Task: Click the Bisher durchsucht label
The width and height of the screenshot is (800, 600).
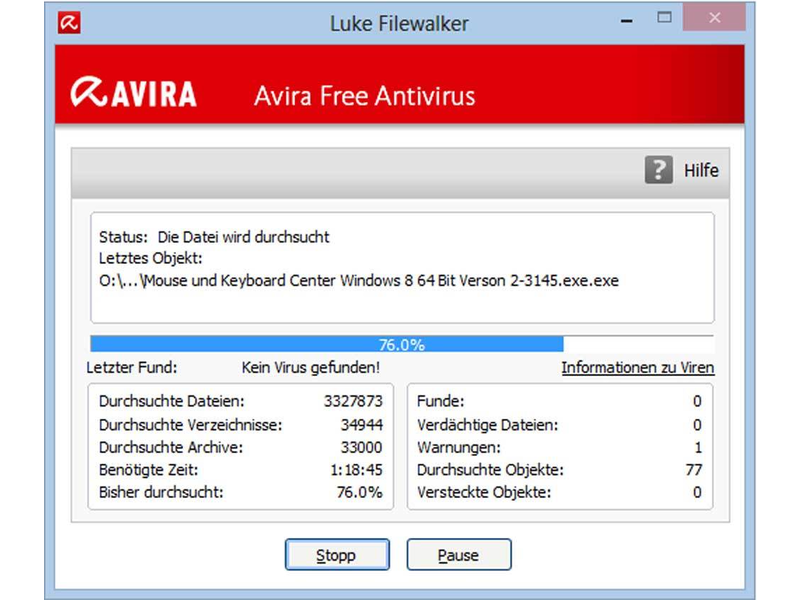Action: pos(161,492)
